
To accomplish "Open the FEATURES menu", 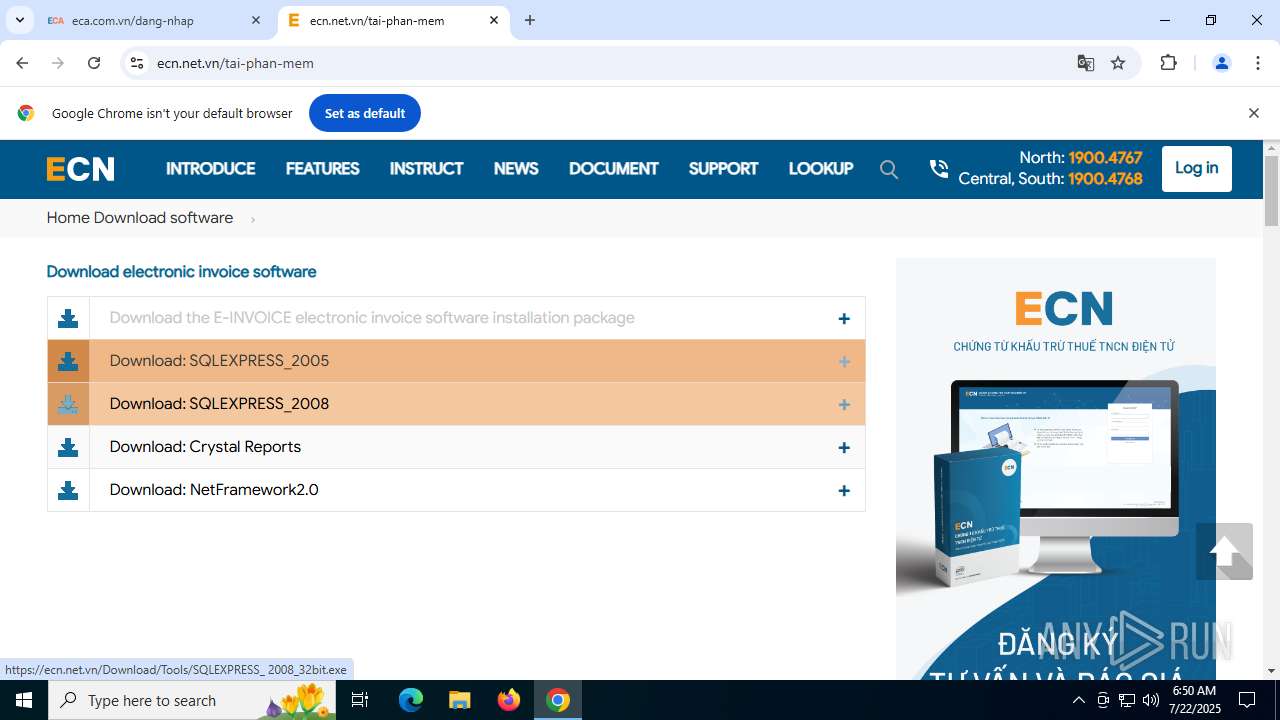I will [322, 169].
